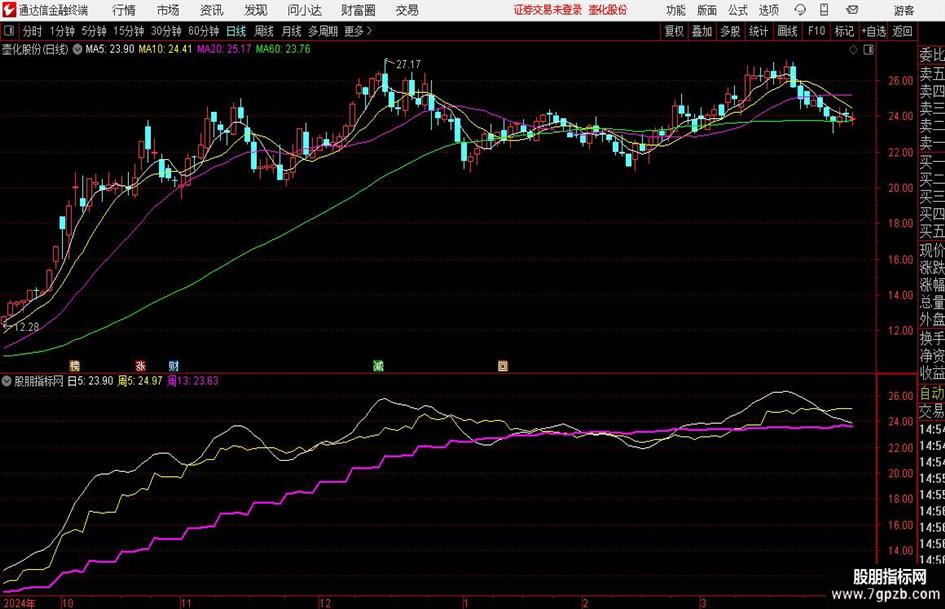Screen dimensions: 945x609
Task: Click the 榜 event marker icon
Action: click(x=75, y=365)
